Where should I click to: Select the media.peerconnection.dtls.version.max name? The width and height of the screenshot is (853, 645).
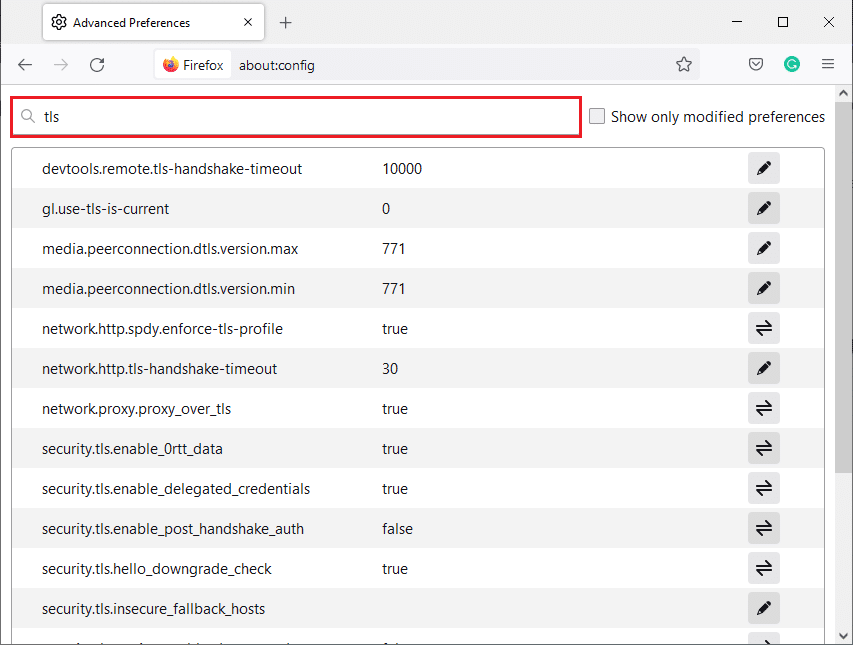point(170,249)
